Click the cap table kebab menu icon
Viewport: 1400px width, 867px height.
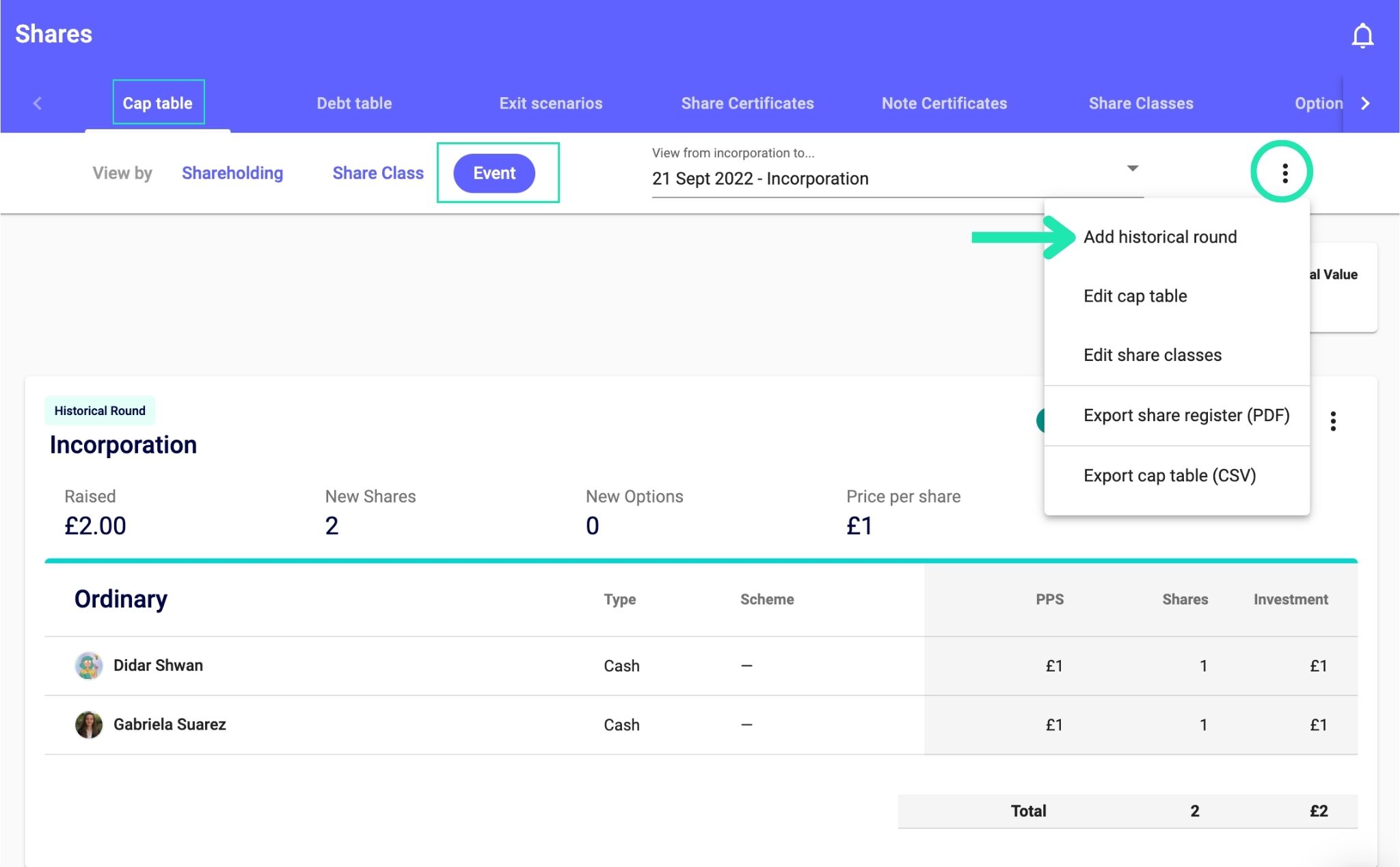(1284, 173)
